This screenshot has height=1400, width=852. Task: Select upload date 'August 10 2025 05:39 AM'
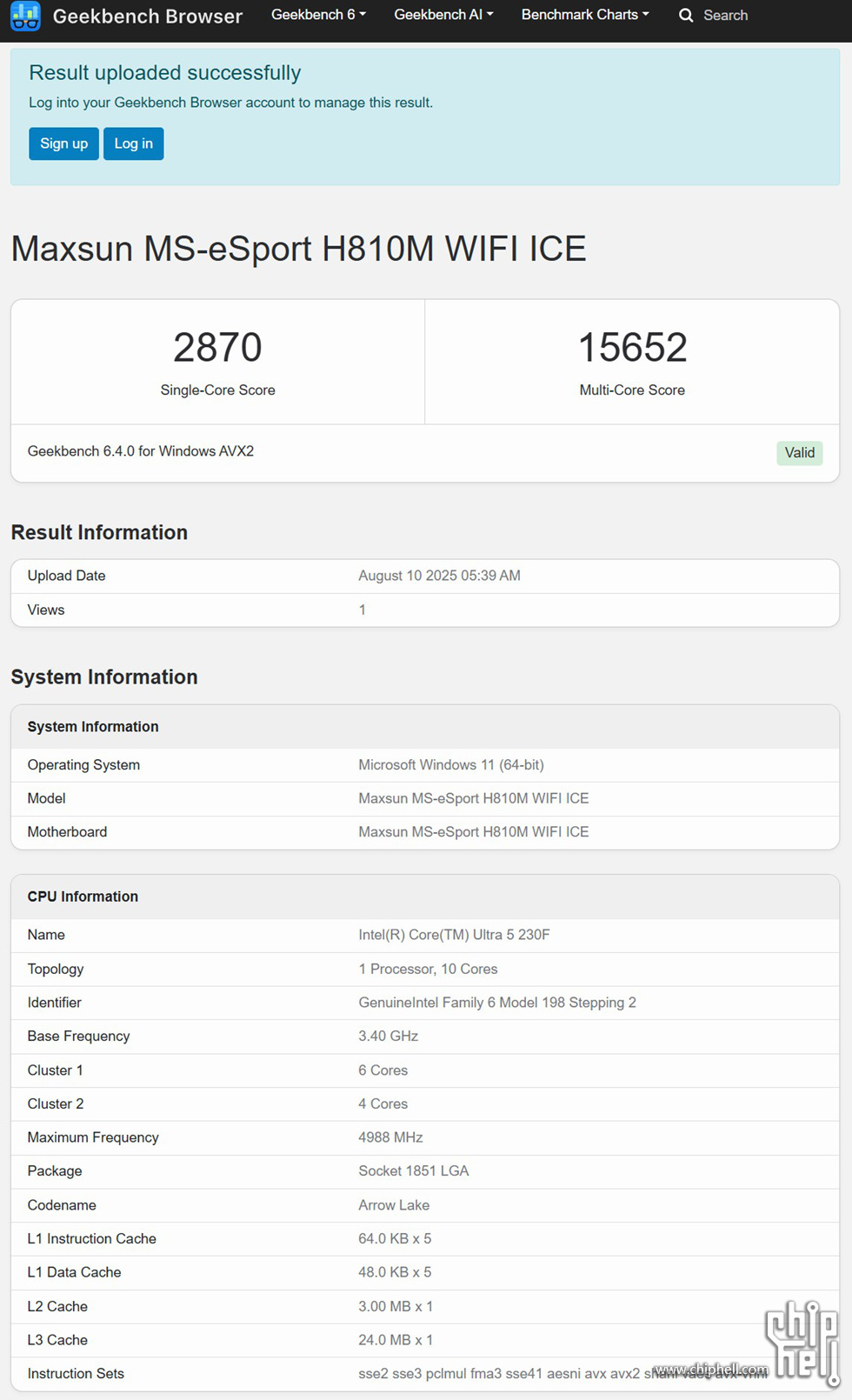click(439, 576)
